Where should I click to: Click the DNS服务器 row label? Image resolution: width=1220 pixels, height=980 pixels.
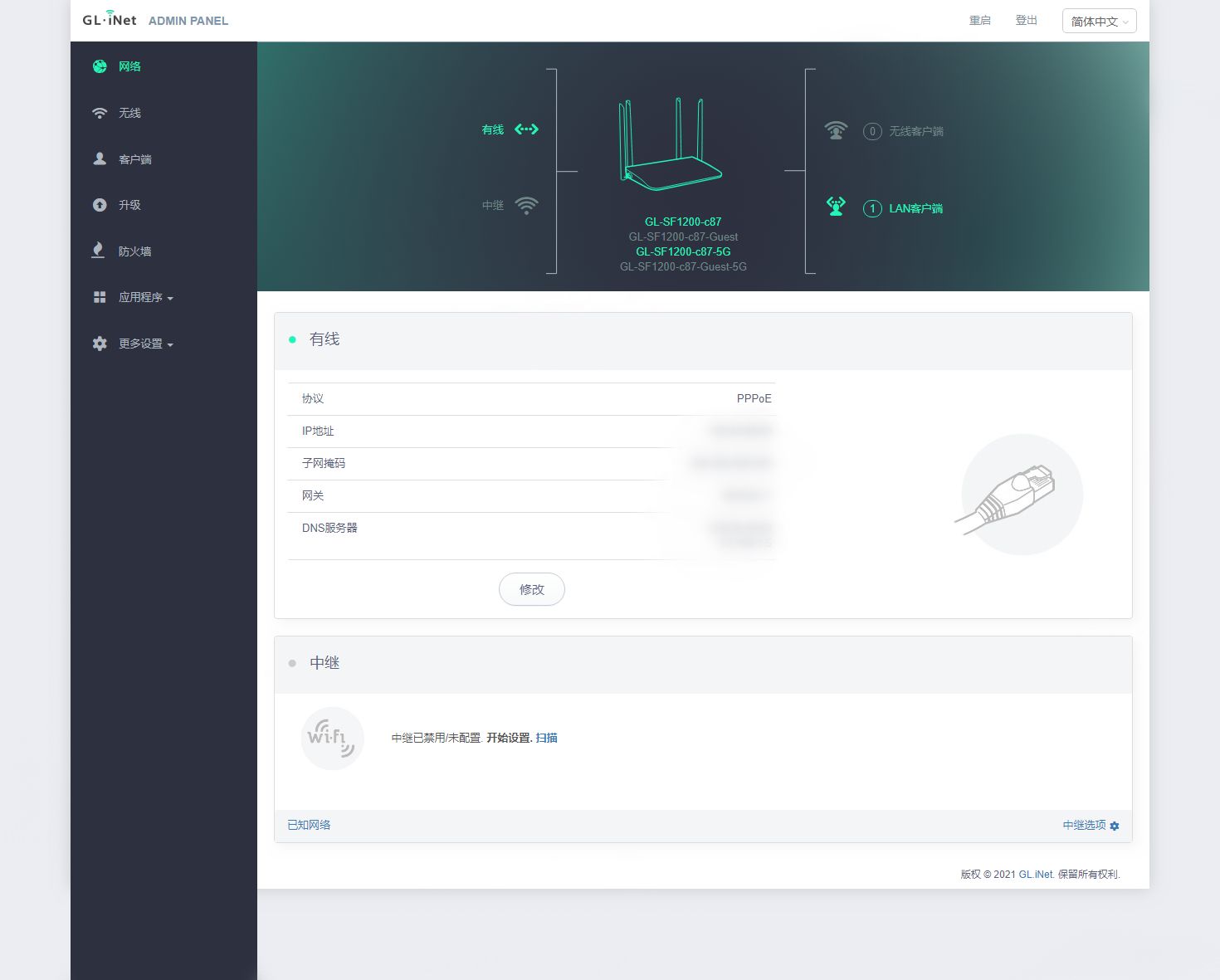(x=329, y=528)
